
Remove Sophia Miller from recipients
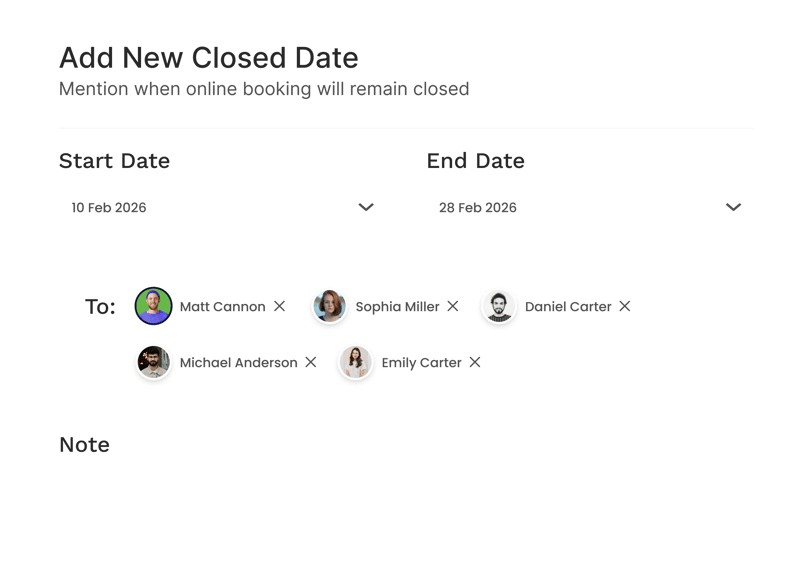tap(453, 306)
